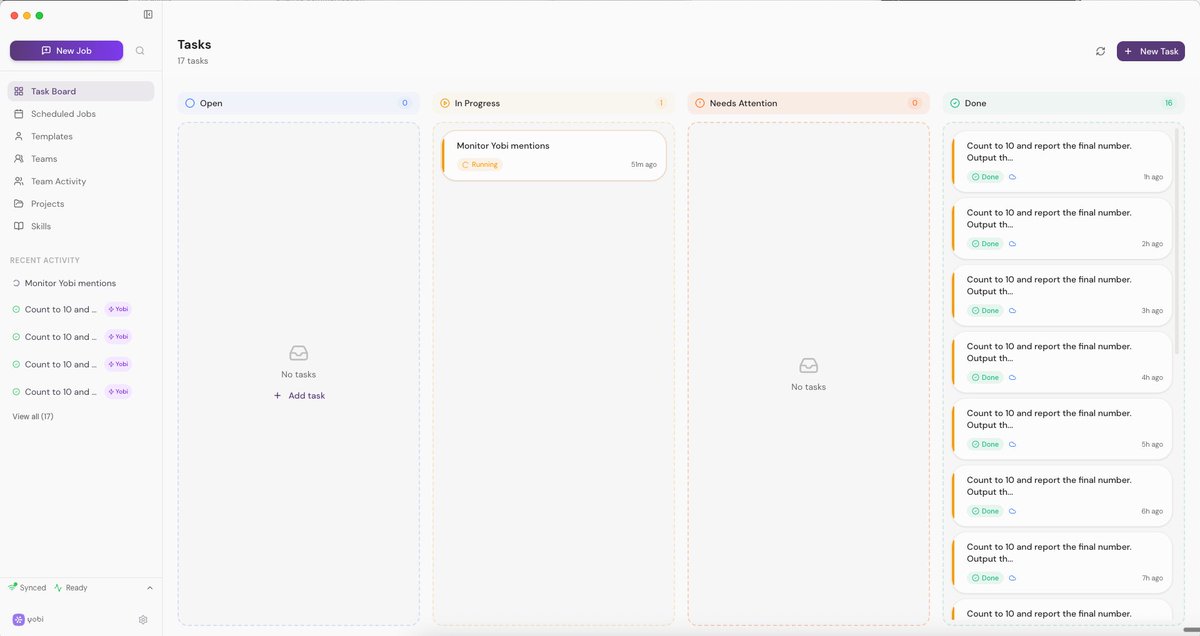Viewport: 1200px width, 636px height.
Task: Open the Done task from 2h ago
Action: 1061,228
